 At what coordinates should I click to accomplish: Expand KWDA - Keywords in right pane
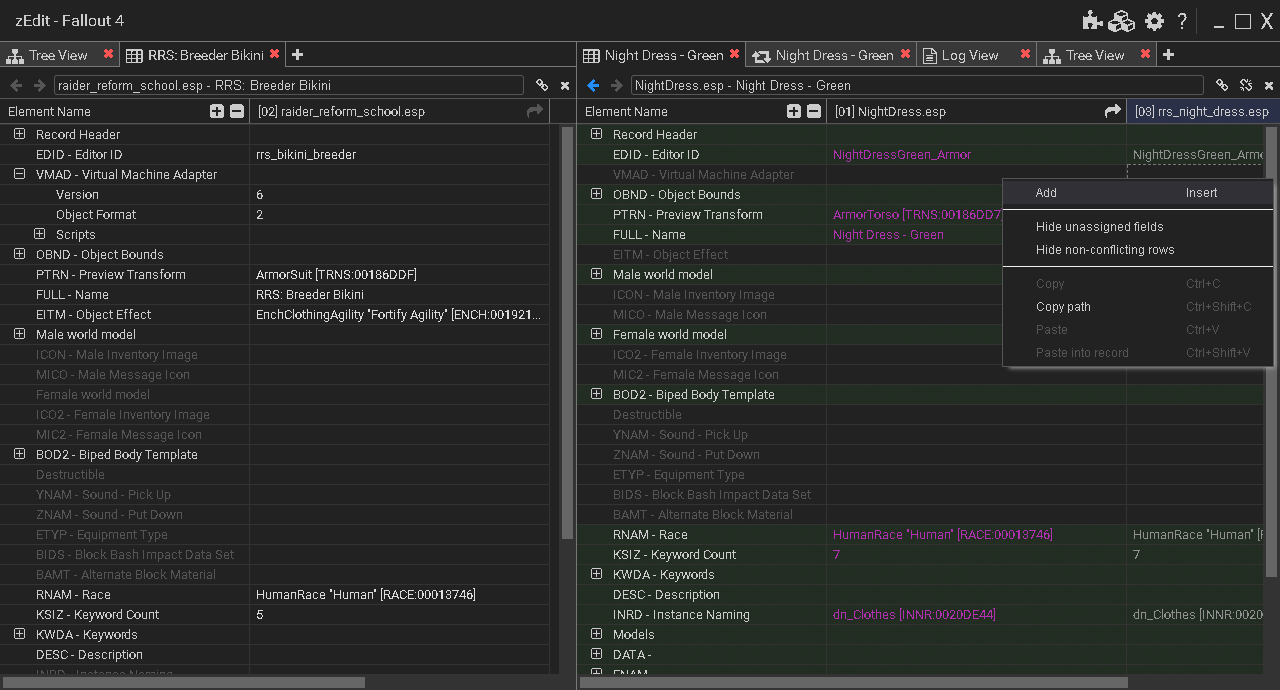(597, 574)
